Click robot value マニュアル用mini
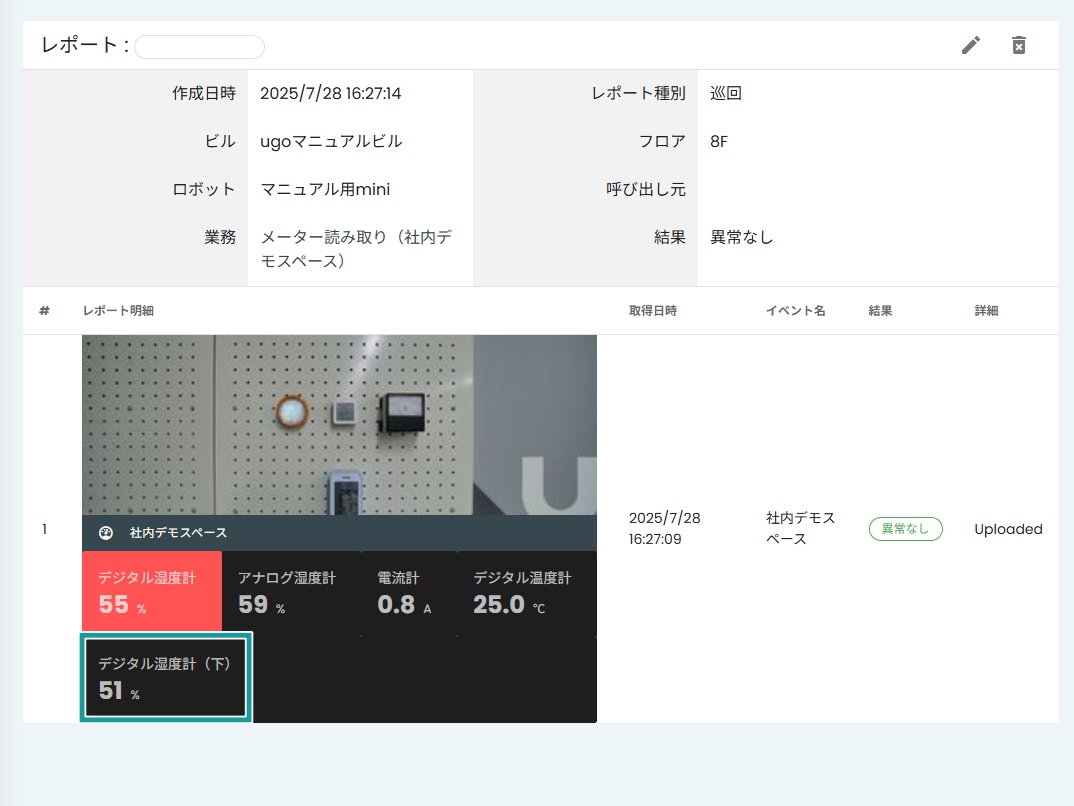 [325, 189]
